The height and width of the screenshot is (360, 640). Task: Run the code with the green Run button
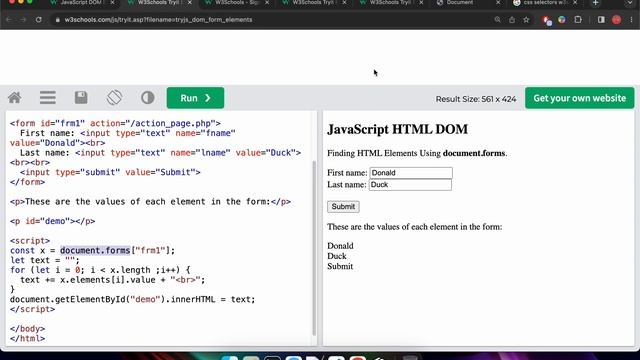point(195,98)
